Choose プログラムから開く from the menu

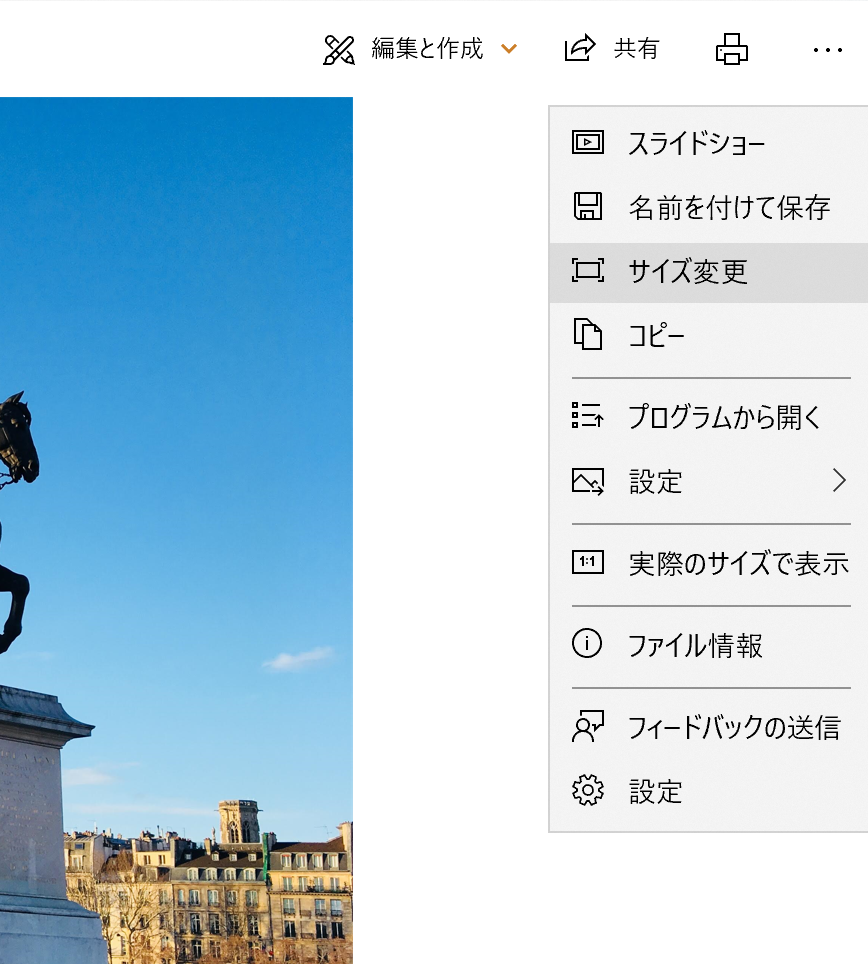724,417
